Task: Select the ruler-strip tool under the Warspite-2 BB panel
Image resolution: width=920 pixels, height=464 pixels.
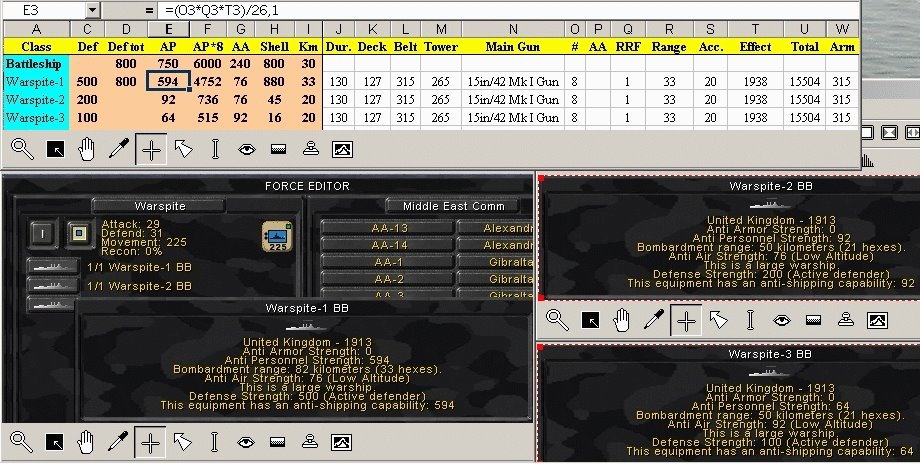Action: pyautogui.click(x=813, y=320)
